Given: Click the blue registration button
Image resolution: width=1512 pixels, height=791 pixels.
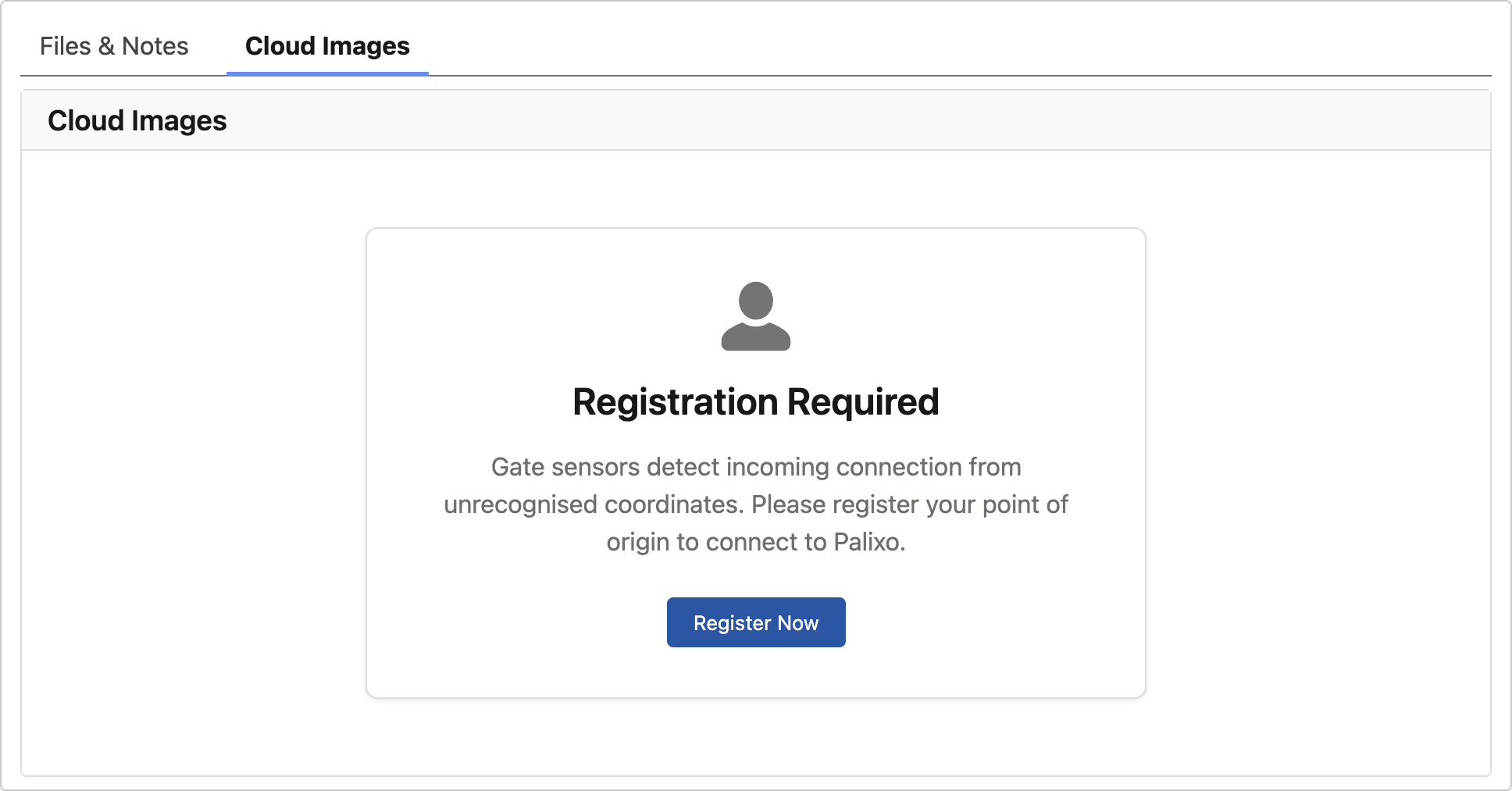Looking at the screenshot, I should 755,622.
